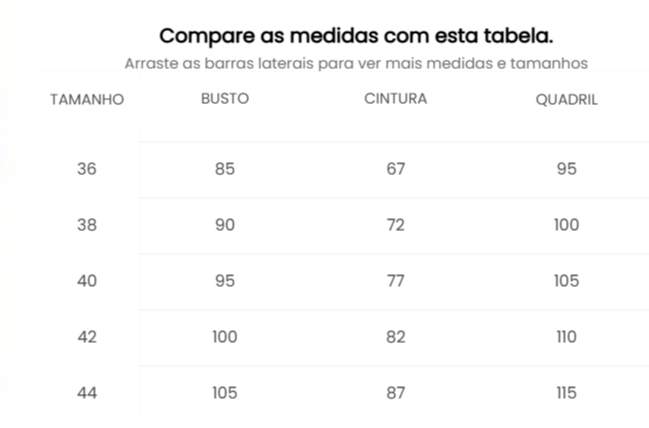The height and width of the screenshot is (428, 649).
Task: Click the CINTURA column header
Action: click(x=396, y=99)
